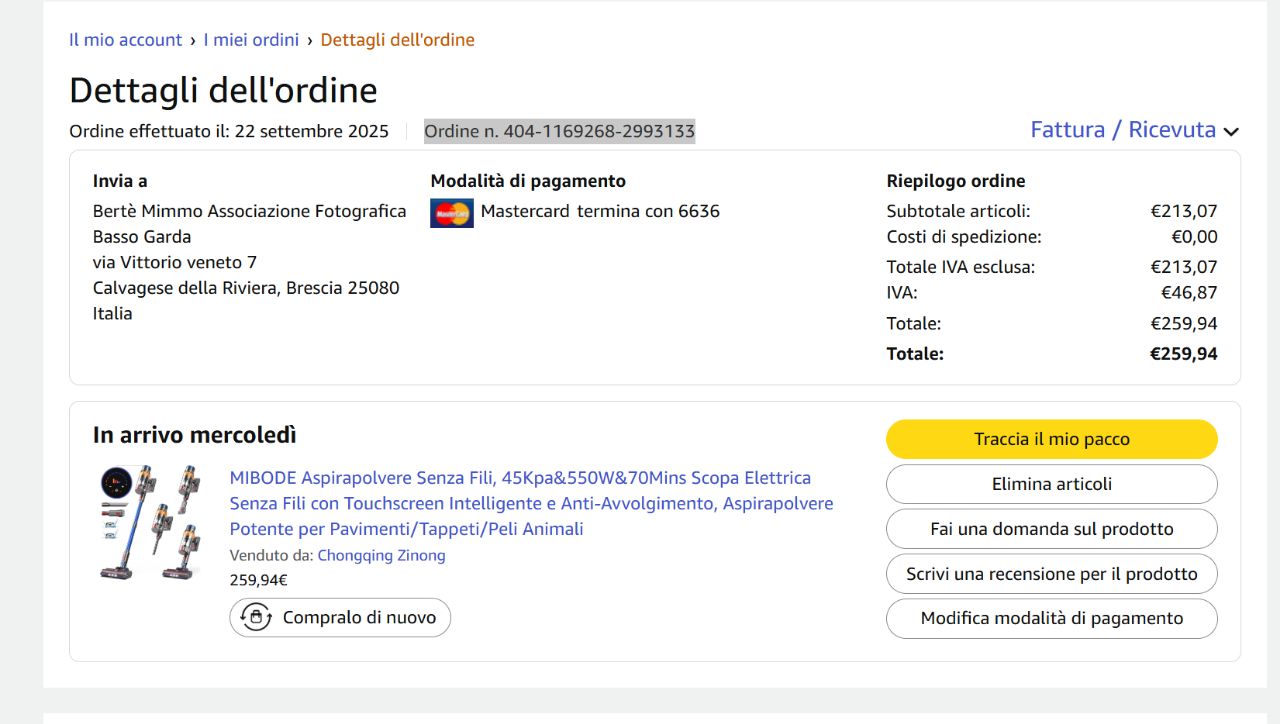Click Fai una domanda sul prodotto

point(1051,529)
